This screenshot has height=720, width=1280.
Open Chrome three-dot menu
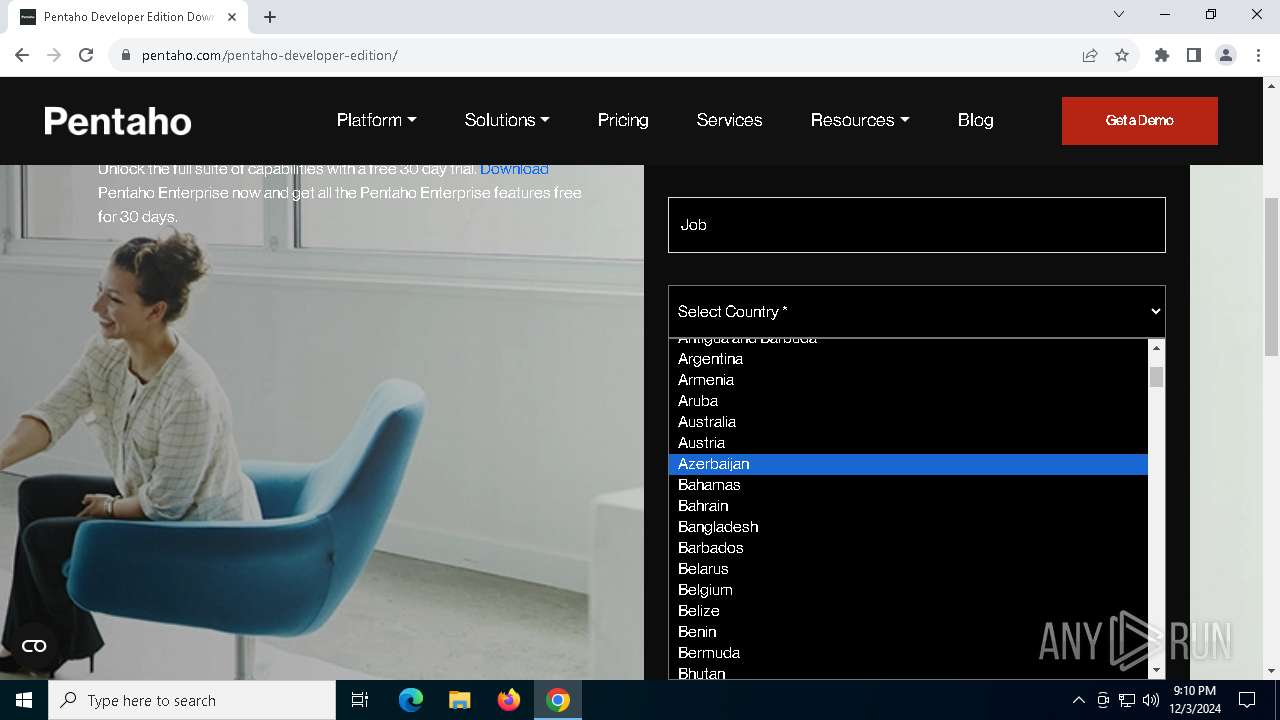point(1258,55)
